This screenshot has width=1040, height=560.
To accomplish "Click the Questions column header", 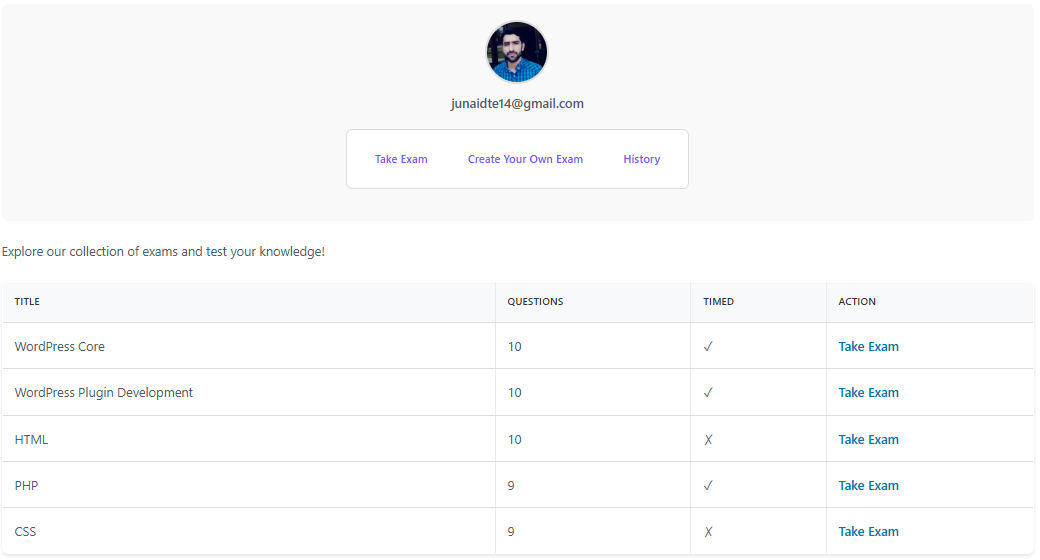I will click(x=535, y=302).
